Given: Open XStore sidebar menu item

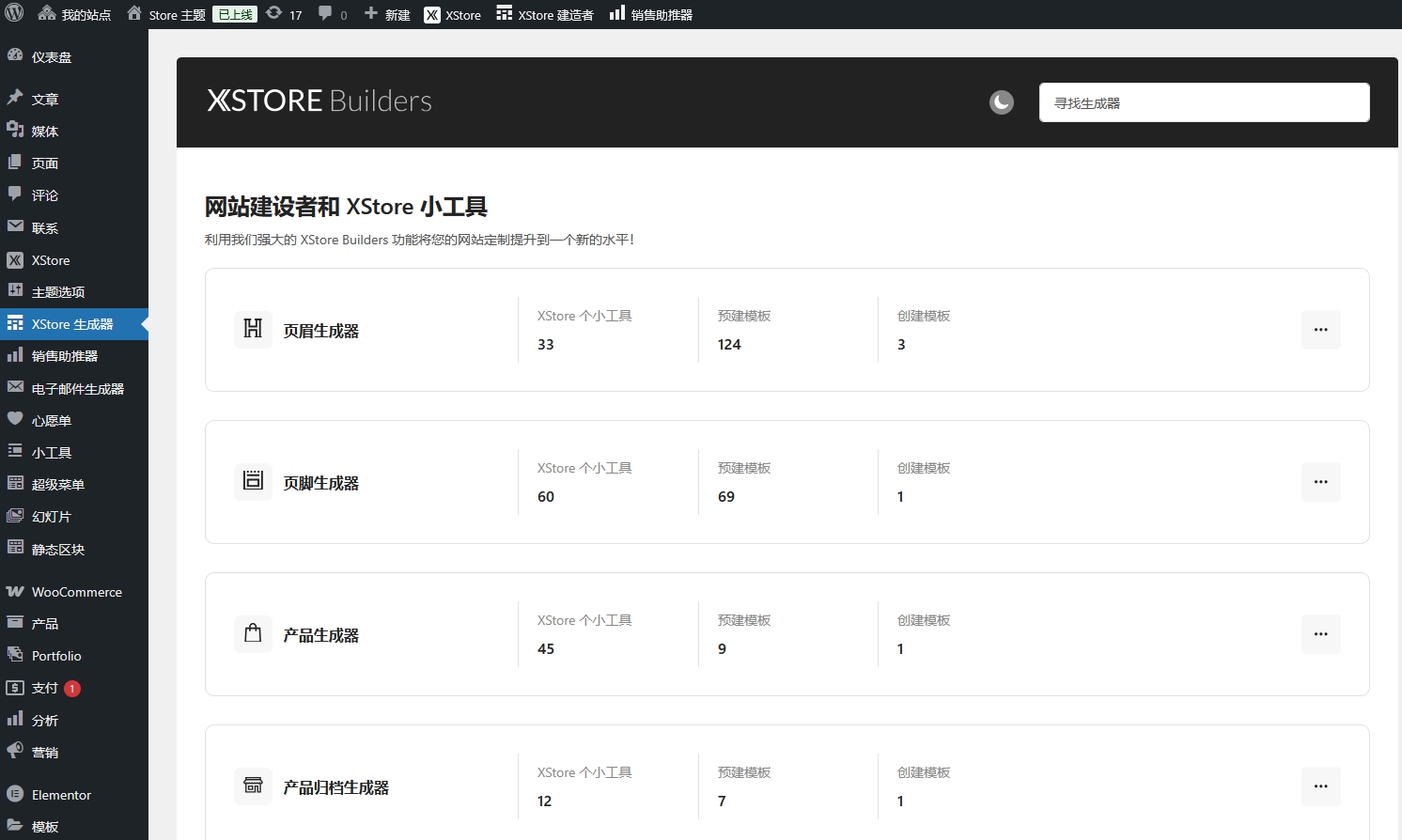Looking at the screenshot, I should (74, 260).
